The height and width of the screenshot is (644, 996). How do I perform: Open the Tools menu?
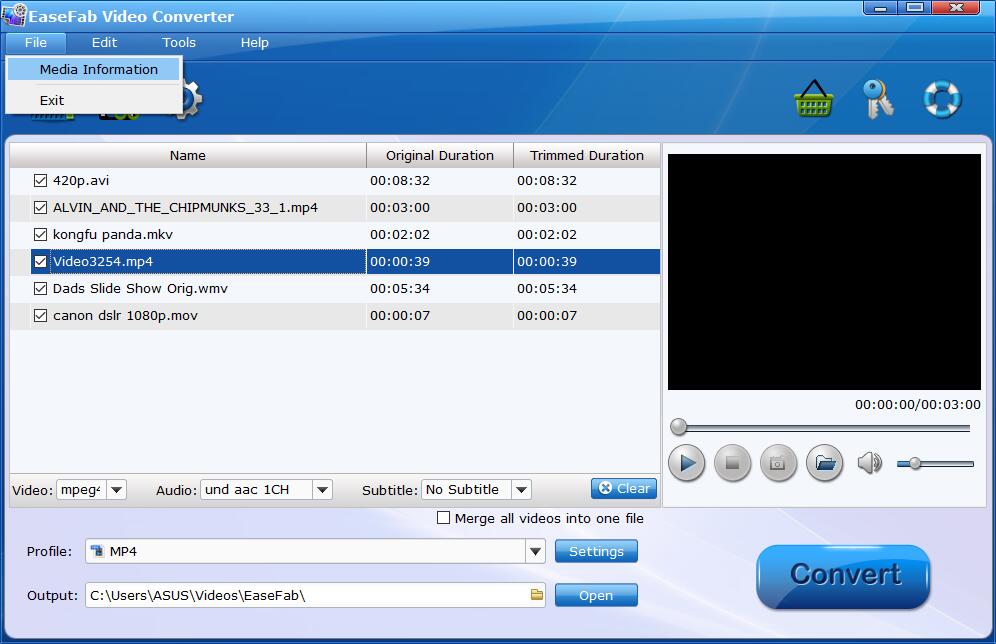pyautogui.click(x=179, y=43)
